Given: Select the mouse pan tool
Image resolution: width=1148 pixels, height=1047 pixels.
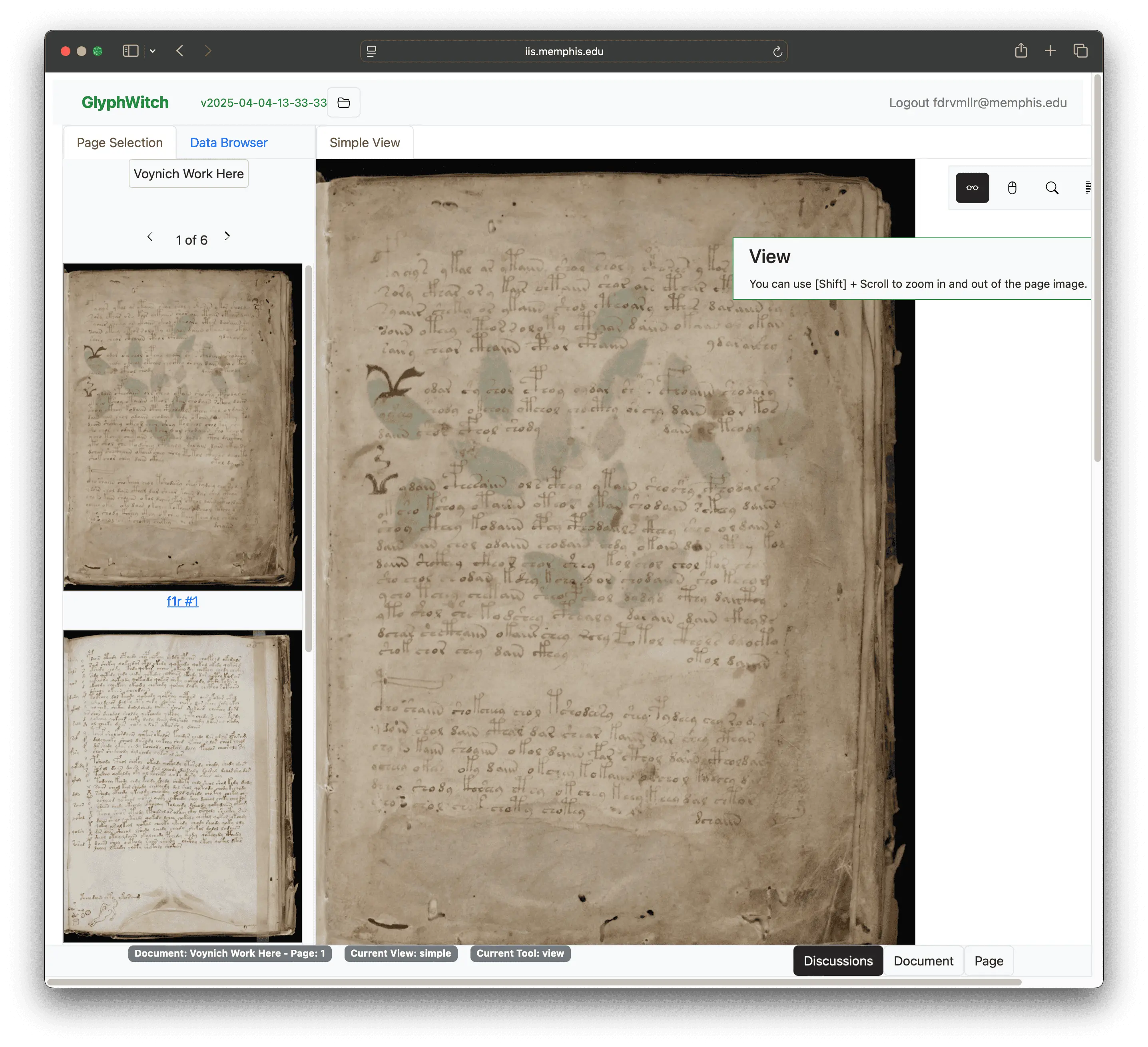Looking at the screenshot, I should click(x=1012, y=187).
